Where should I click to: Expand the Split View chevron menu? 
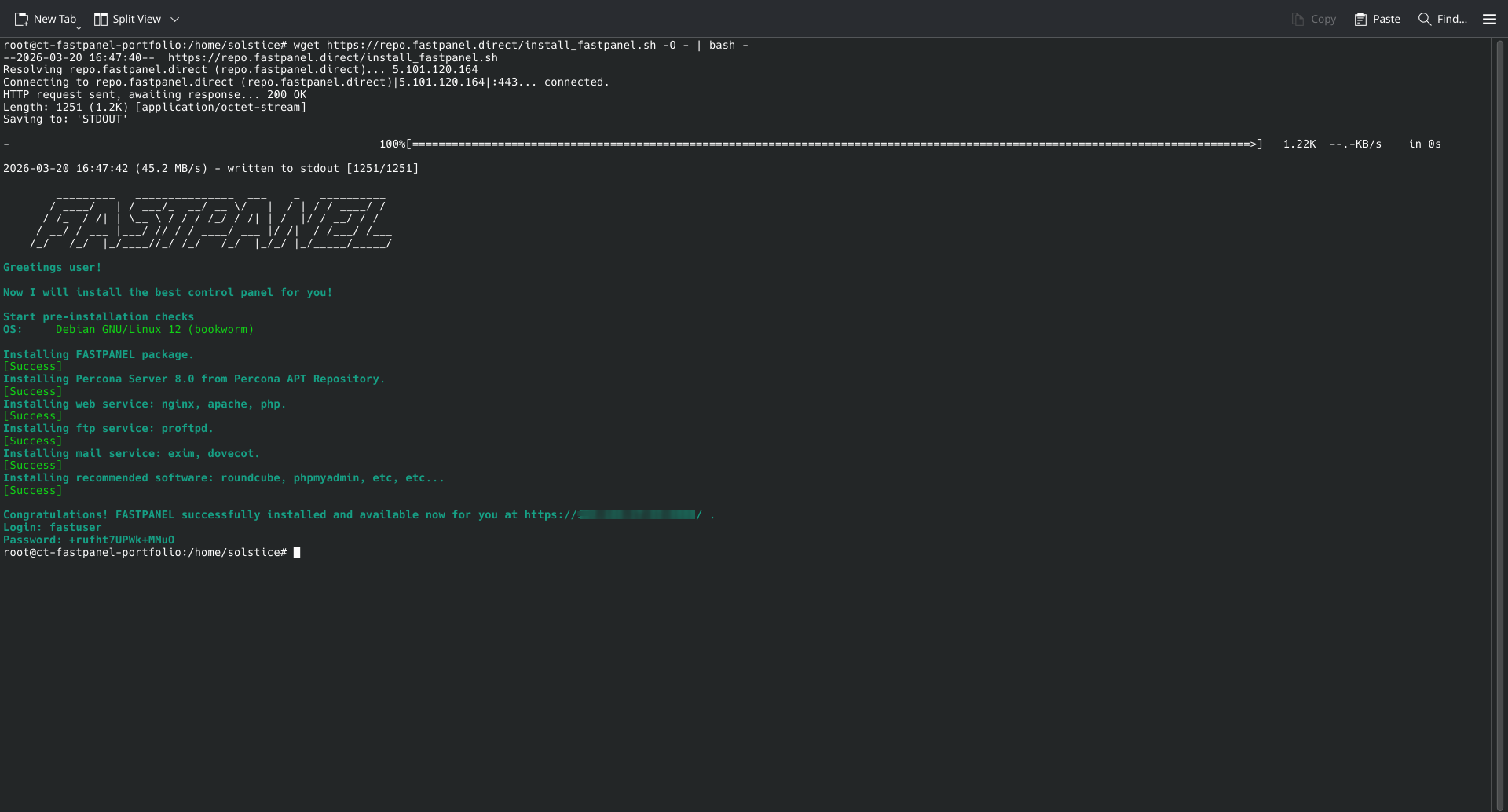pos(174,19)
